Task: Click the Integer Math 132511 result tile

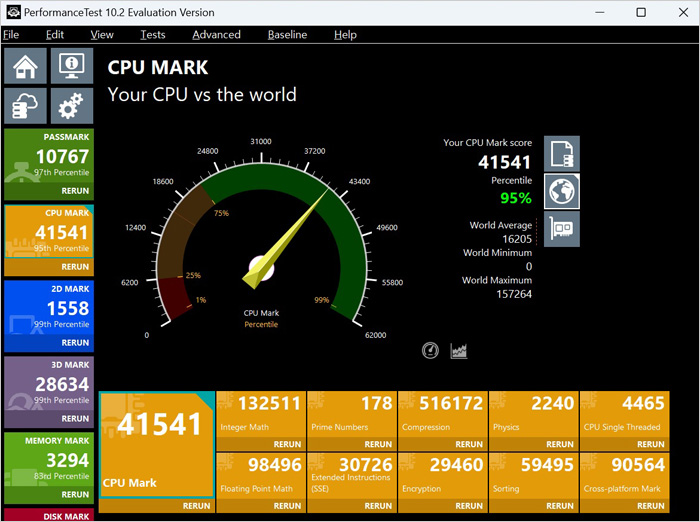Action: [261, 415]
